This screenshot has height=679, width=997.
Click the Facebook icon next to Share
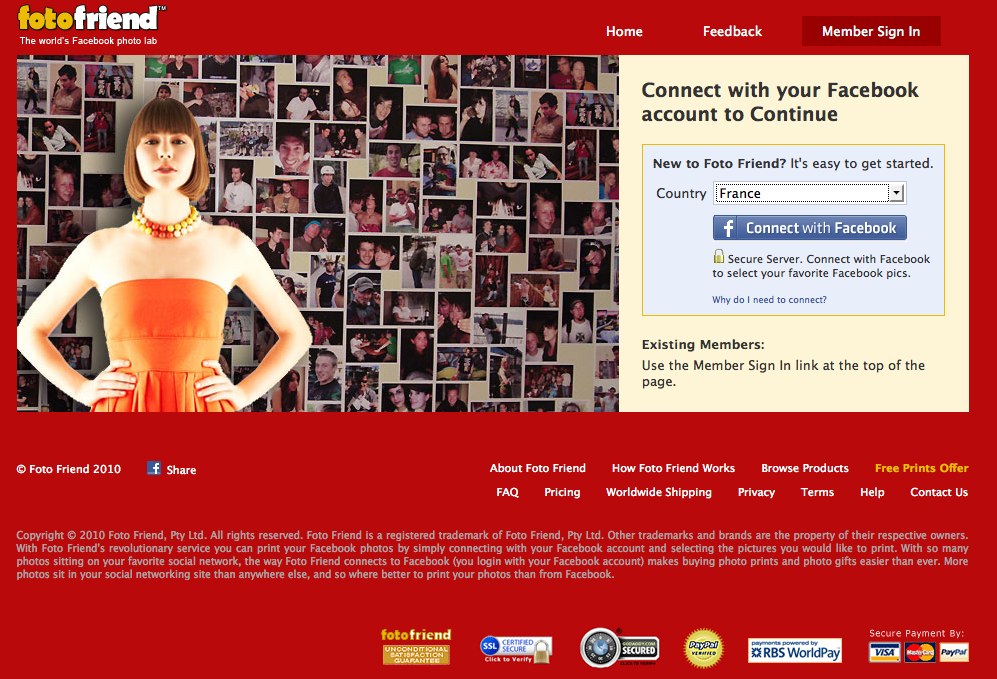(154, 469)
